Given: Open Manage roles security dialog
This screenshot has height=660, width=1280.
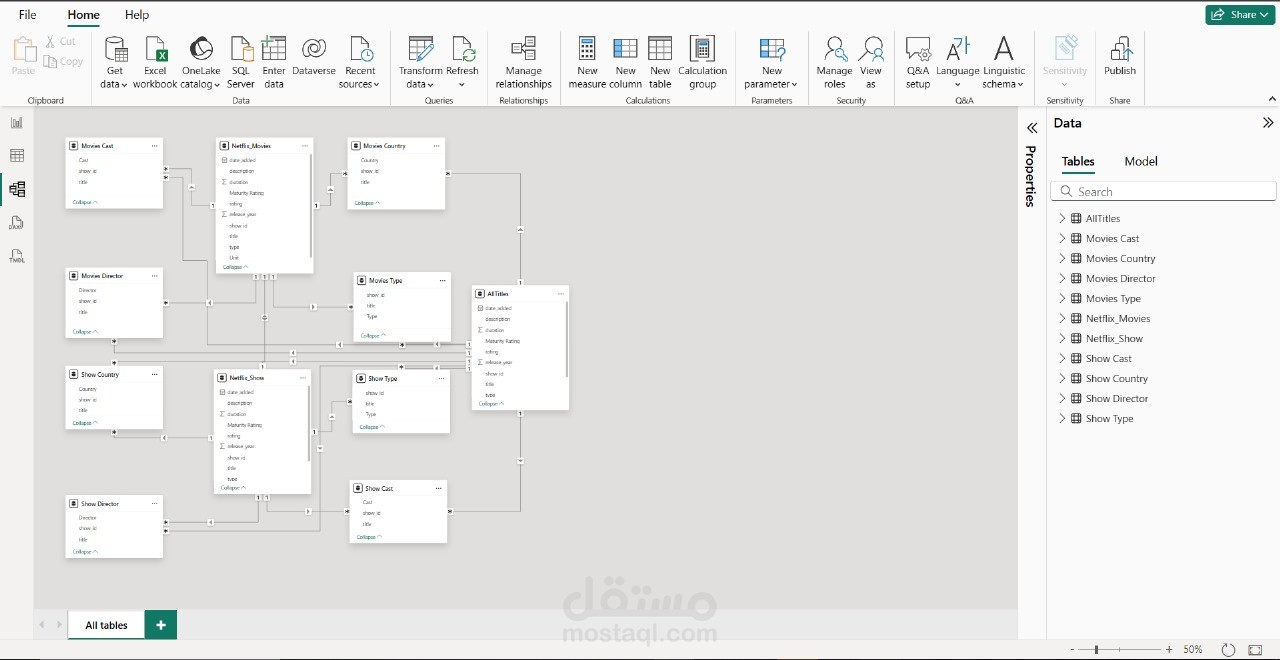Looking at the screenshot, I should [834, 62].
